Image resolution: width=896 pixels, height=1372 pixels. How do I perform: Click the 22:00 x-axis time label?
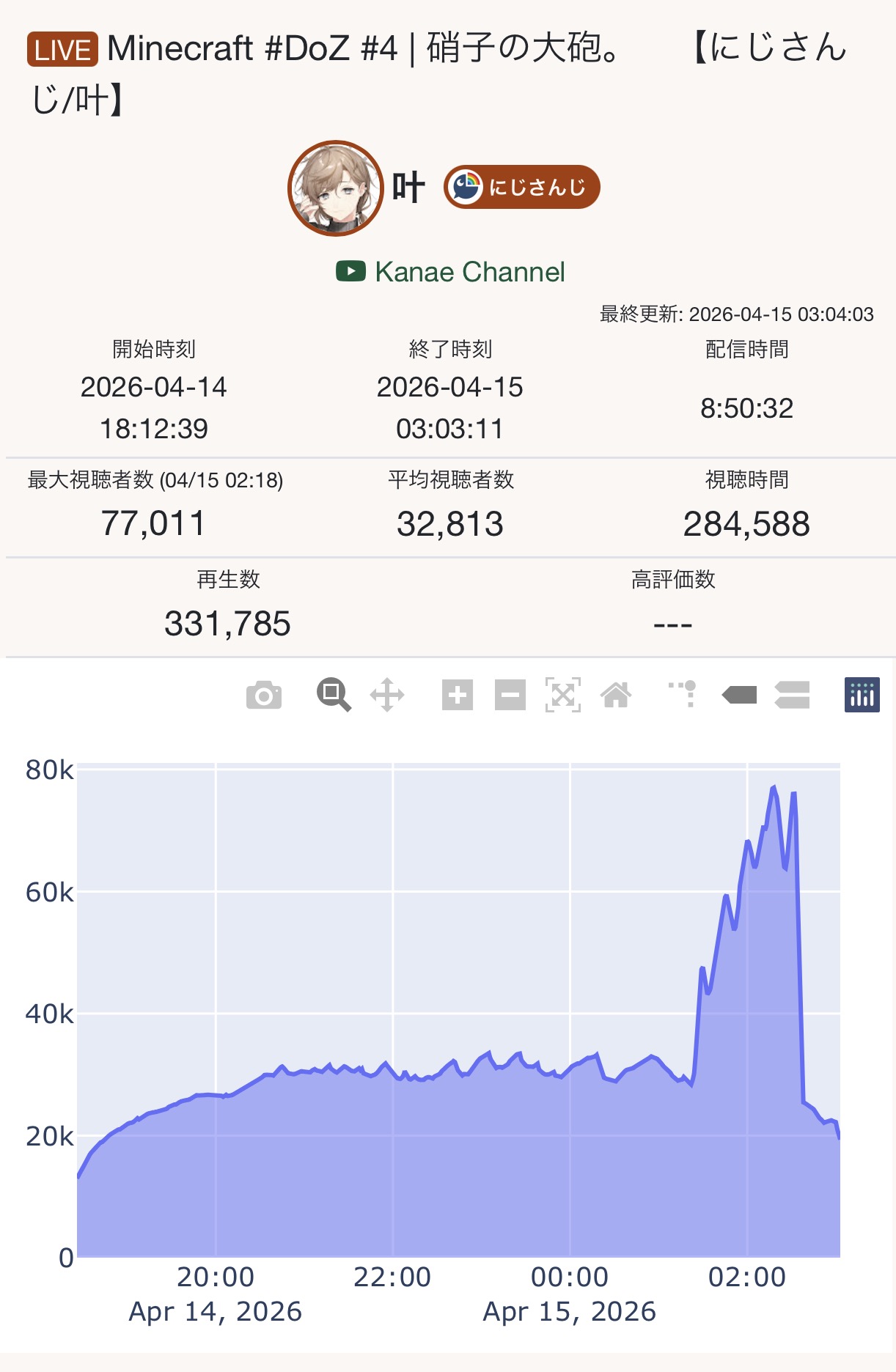click(x=392, y=1277)
